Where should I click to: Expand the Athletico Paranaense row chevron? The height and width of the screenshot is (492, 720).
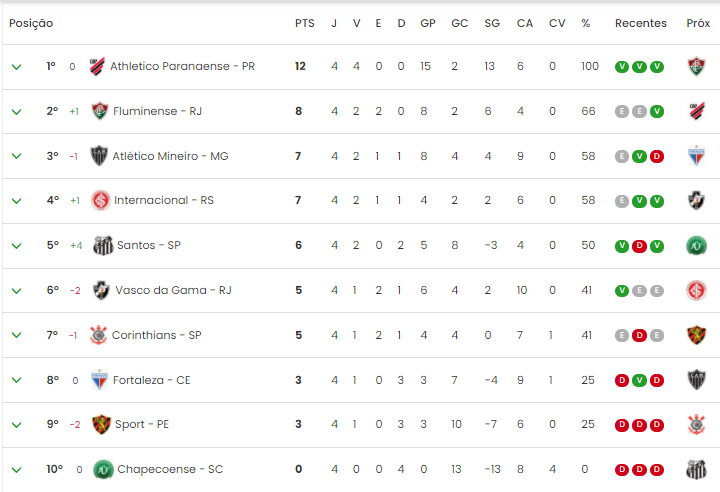click(x=17, y=67)
